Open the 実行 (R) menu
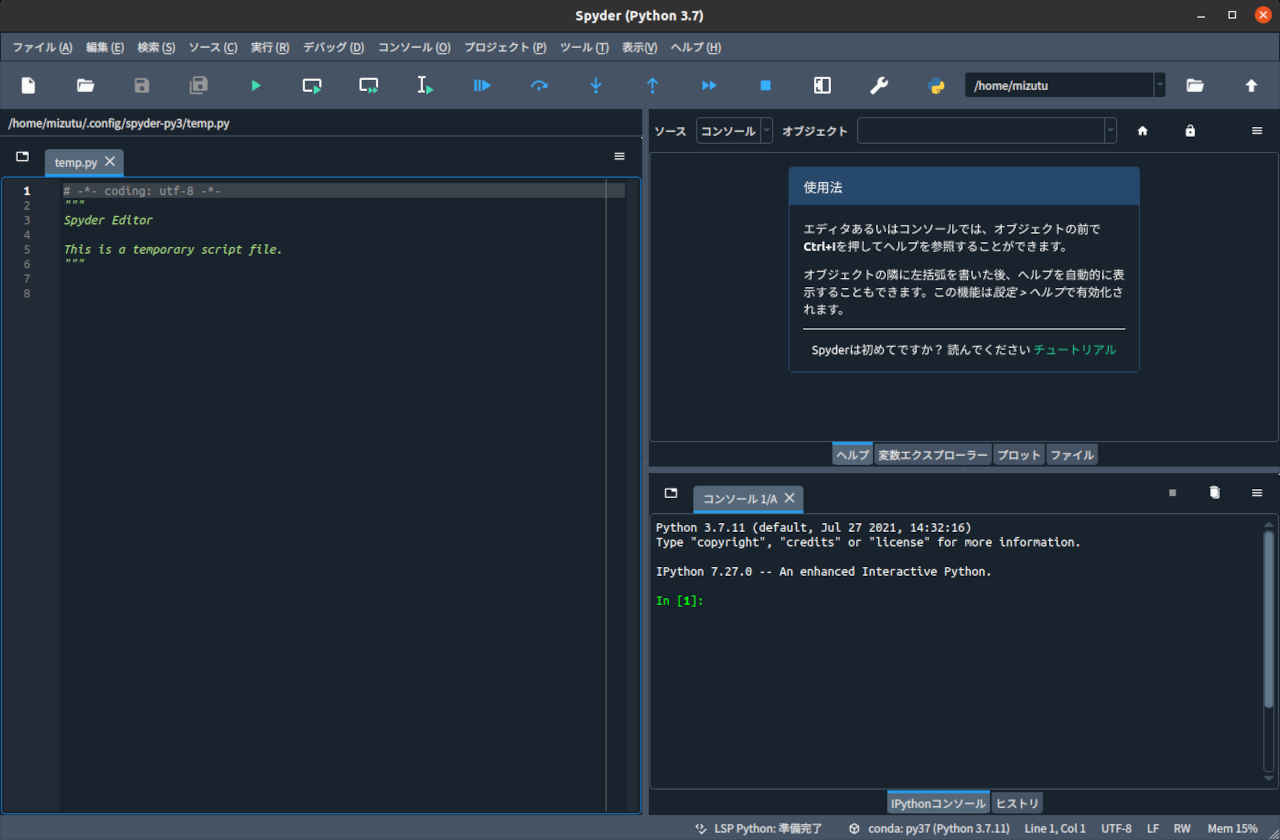The image size is (1280, 840). 270,47
